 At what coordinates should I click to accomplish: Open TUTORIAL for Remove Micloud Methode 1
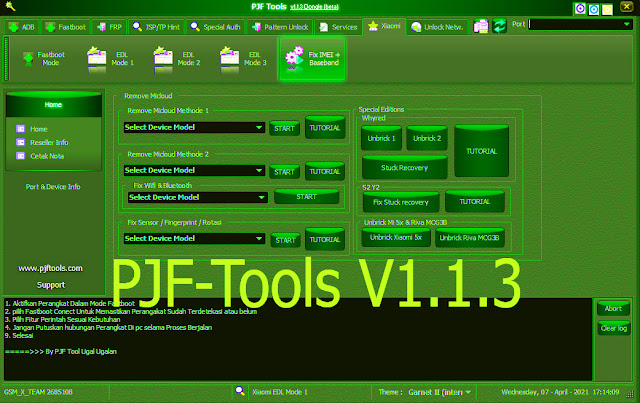tap(325, 128)
